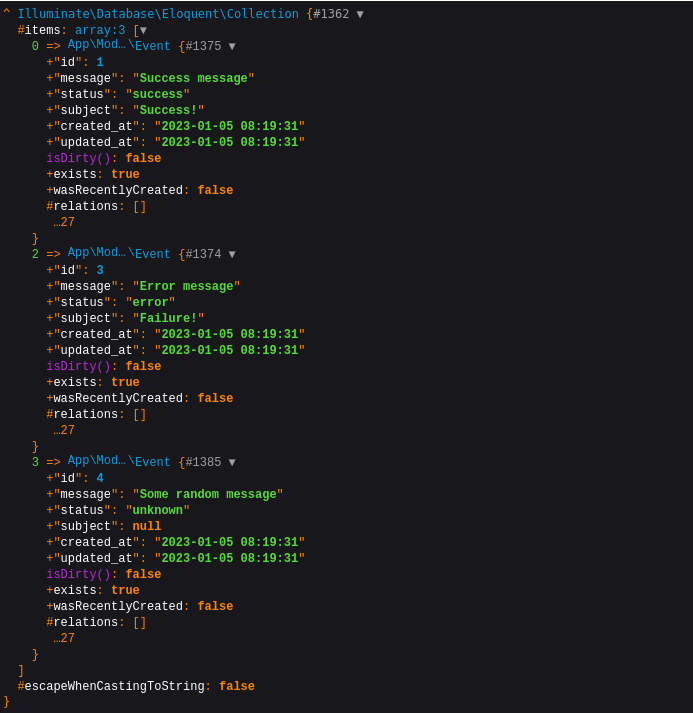Expand hidden …27 properties under Event #1375
This screenshot has width=693, height=713.
64,223
